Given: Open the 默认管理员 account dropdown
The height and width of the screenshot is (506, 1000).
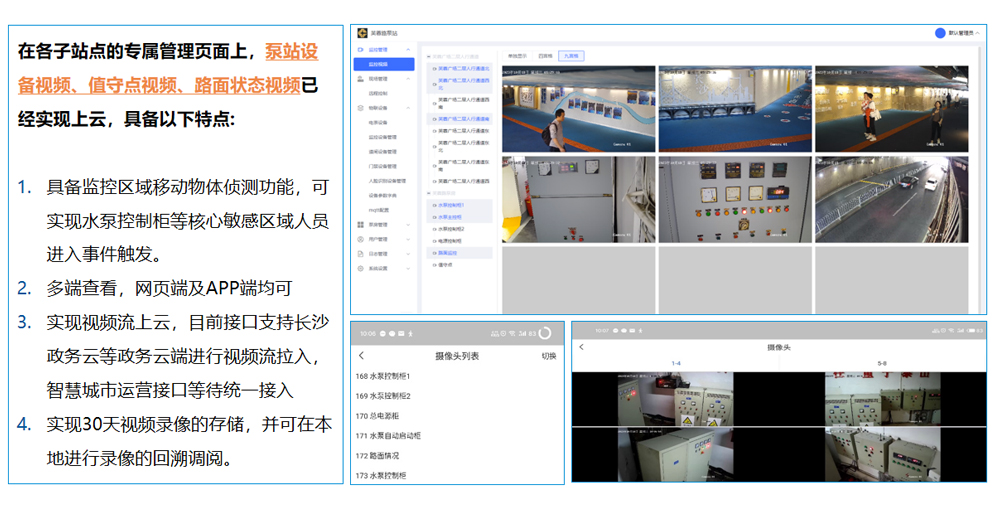Looking at the screenshot, I should 964,33.
